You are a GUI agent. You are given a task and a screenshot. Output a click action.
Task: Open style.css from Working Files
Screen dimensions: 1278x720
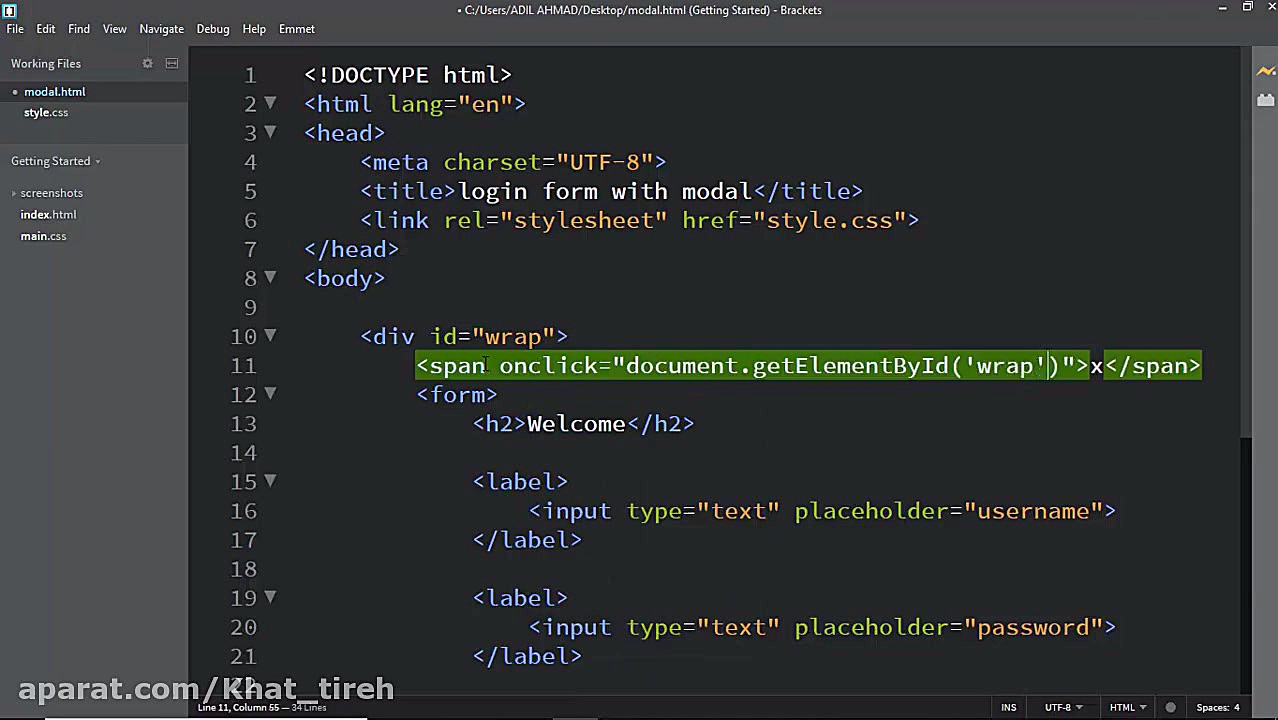tap(46, 112)
